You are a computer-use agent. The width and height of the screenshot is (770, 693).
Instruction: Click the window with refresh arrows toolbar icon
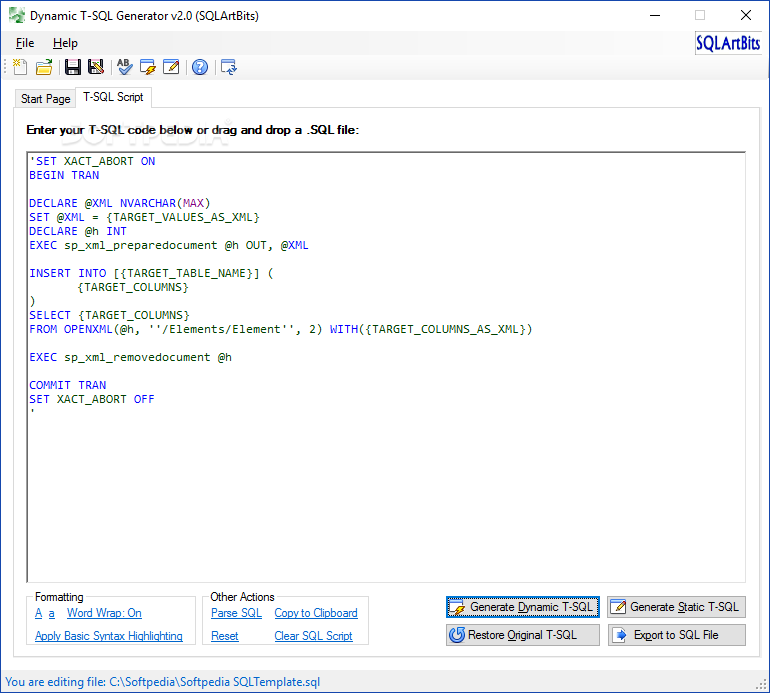[229, 67]
